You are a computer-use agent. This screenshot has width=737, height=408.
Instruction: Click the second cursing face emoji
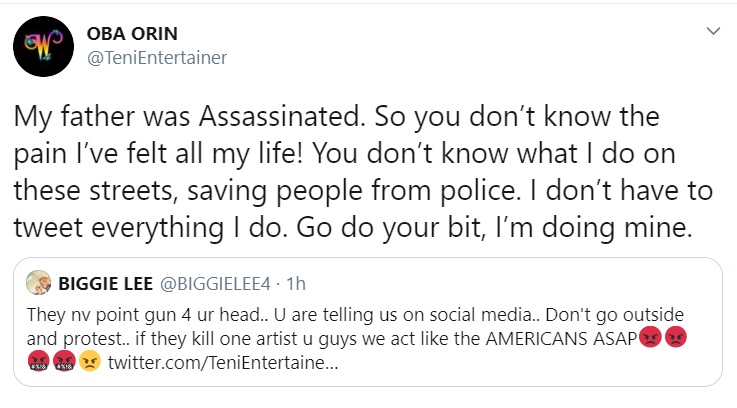[x=64, y=359]
